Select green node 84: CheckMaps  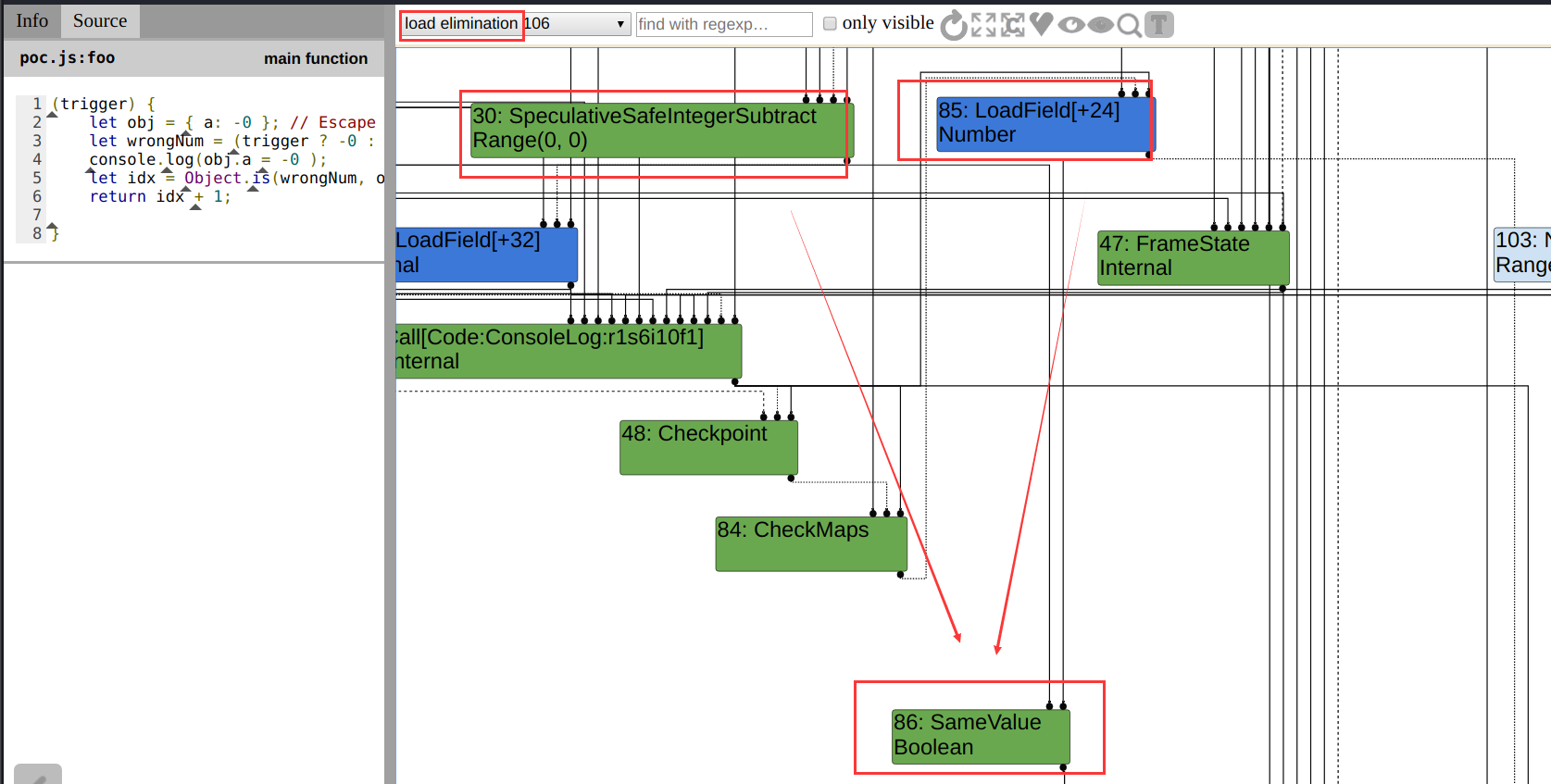tap(810, 543)
